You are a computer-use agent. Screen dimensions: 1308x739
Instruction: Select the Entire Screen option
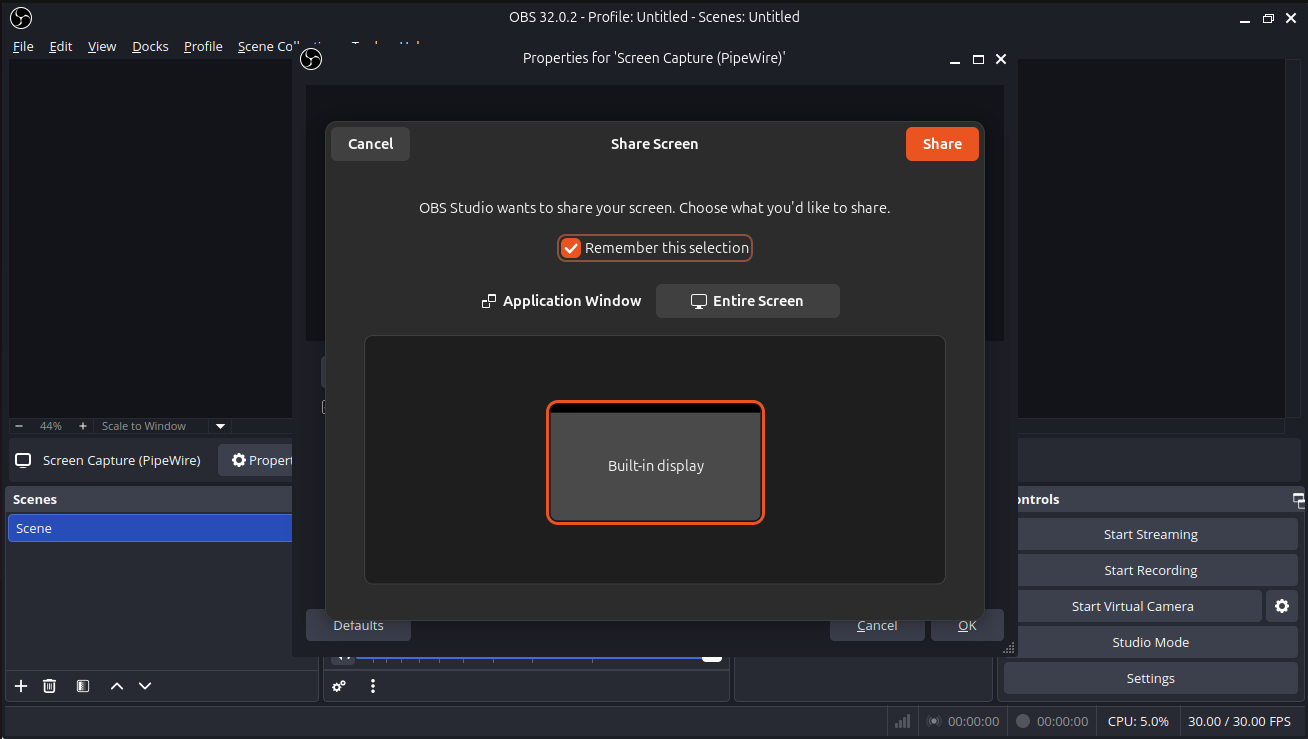point(747,301)
